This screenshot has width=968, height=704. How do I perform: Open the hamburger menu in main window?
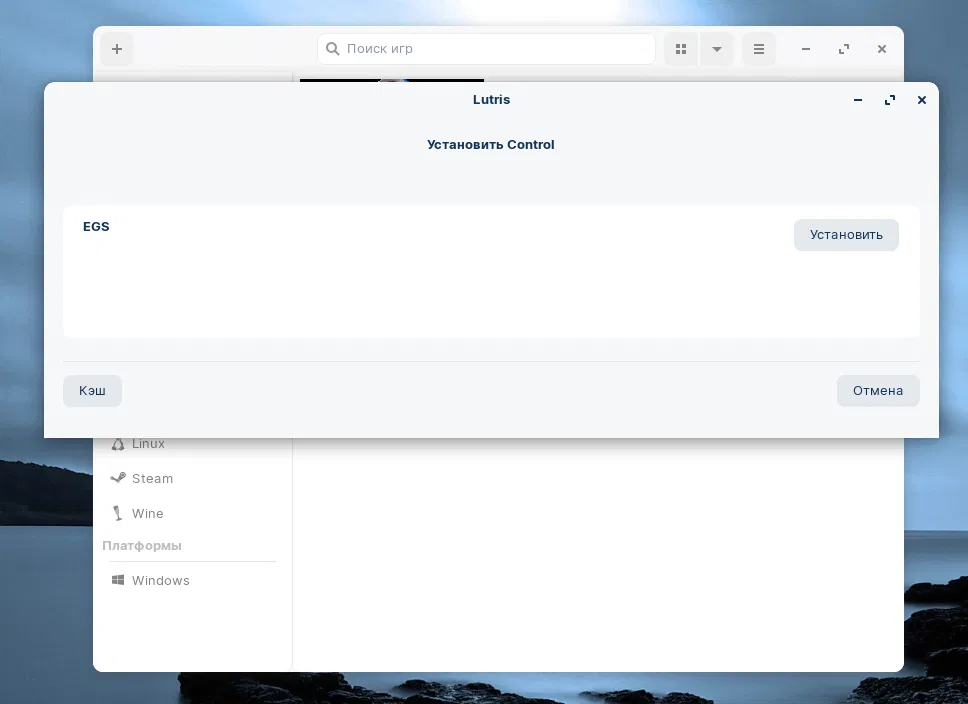[759, 49]
